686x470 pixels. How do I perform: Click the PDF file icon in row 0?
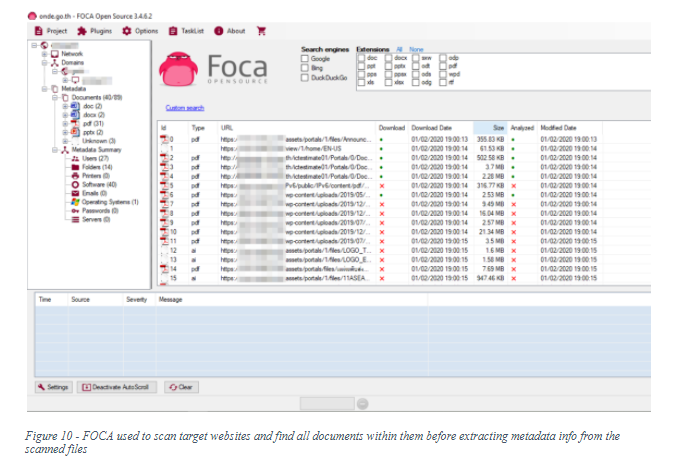pos(164,139)
